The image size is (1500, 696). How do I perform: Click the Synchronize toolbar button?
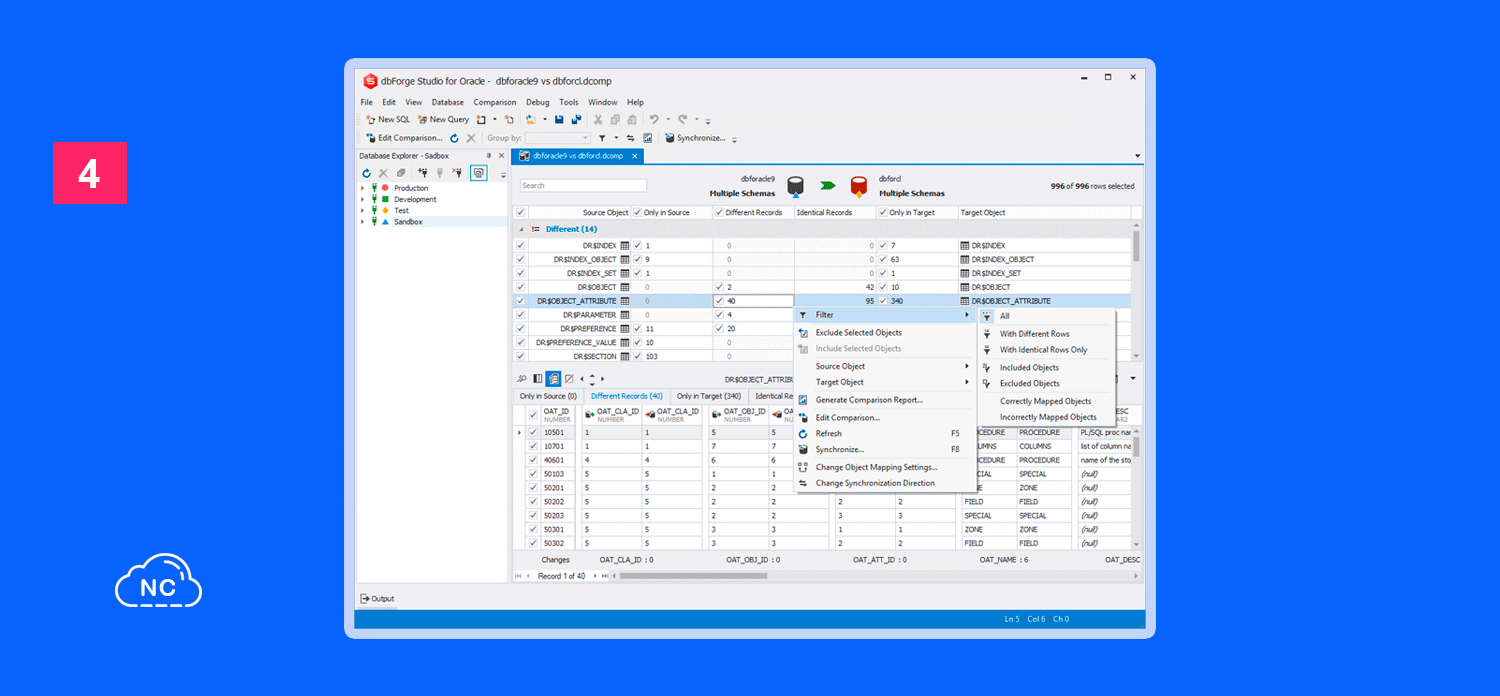695,138
